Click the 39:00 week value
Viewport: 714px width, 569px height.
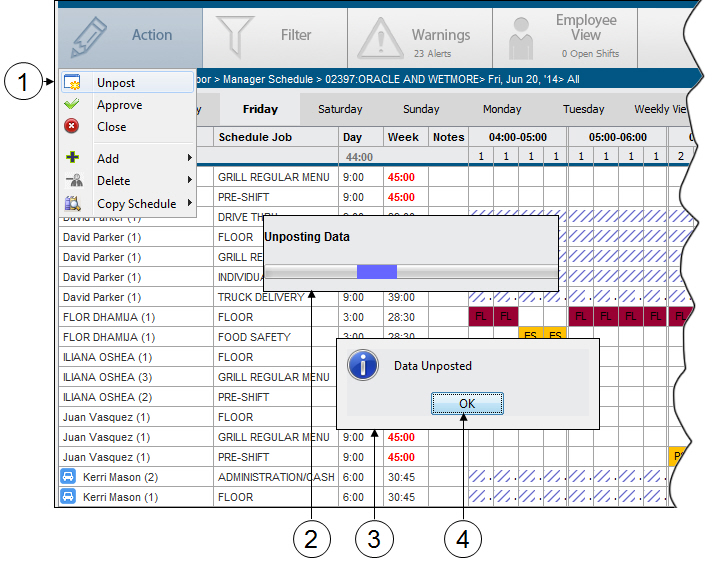pyautogui.click(x=401, y=297)
